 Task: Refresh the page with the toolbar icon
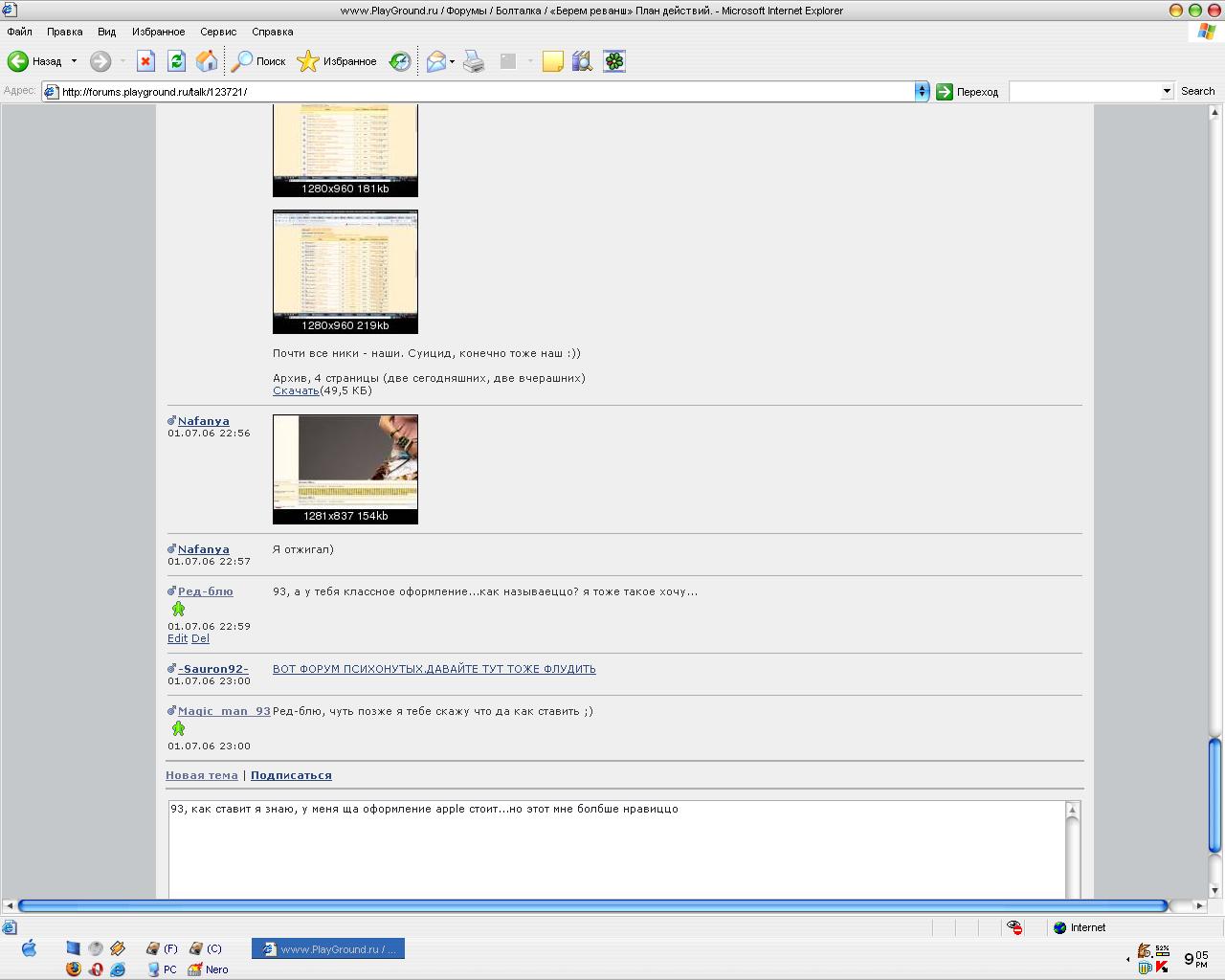(176, 61)
